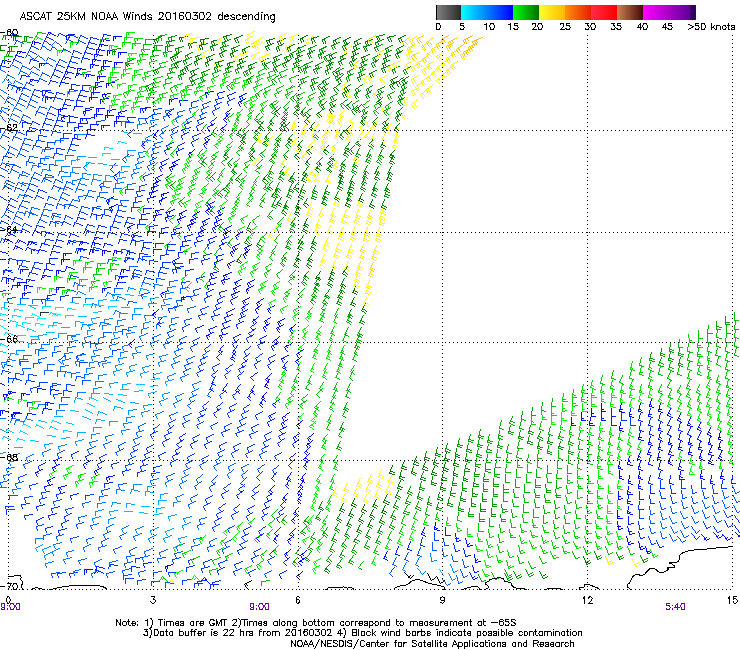The height and width of the screenshot is (650, 740).
Task: Click the magenta 40-45 knots color segment
Action: [x=656, y=12]
